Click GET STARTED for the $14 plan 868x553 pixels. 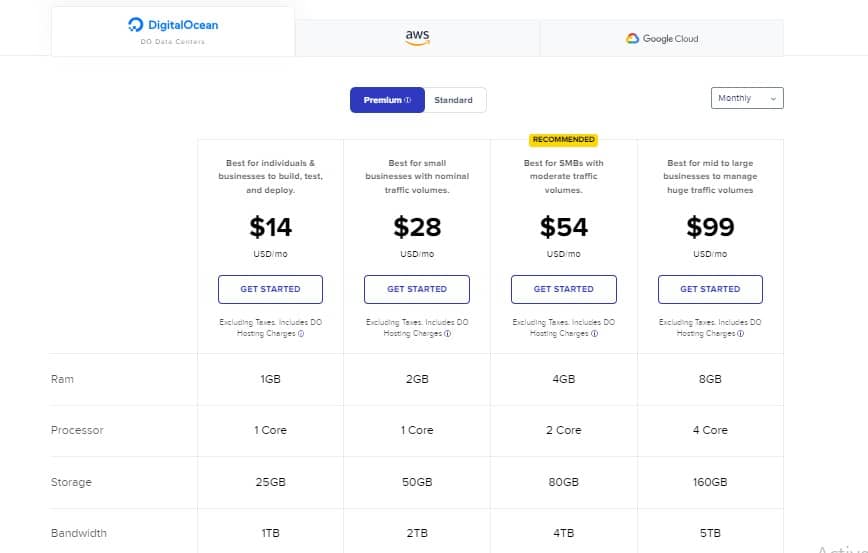click(270, 289)
